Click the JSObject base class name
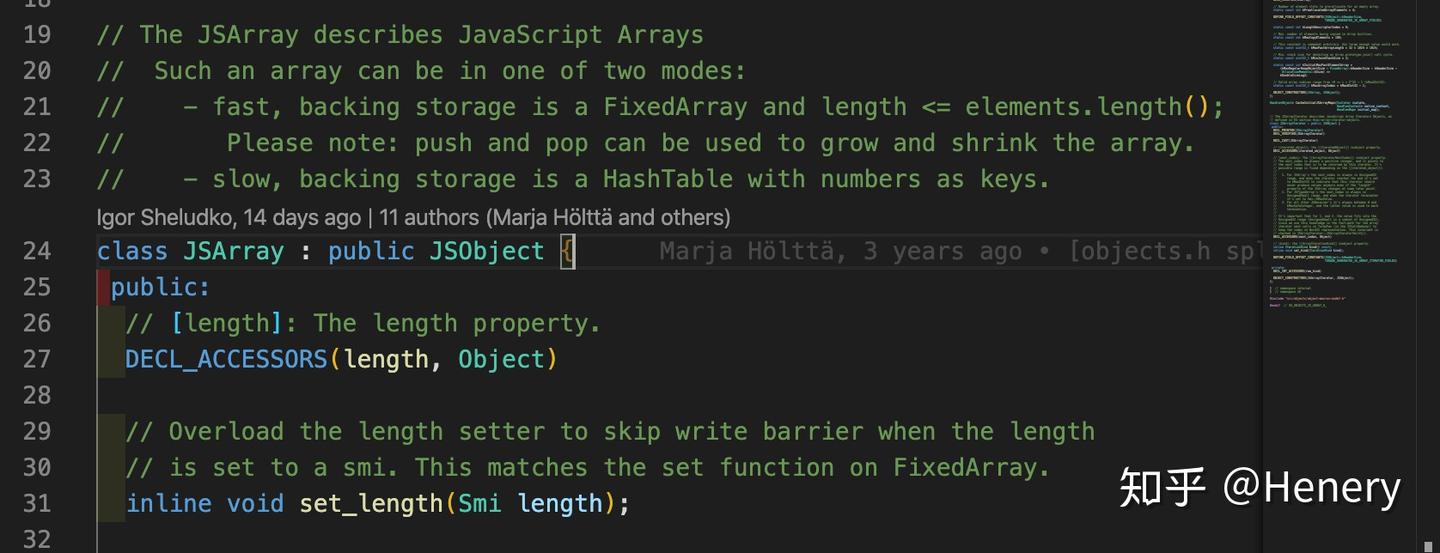The height and width of the screenshot is (553, 1440). click(487, 251)
